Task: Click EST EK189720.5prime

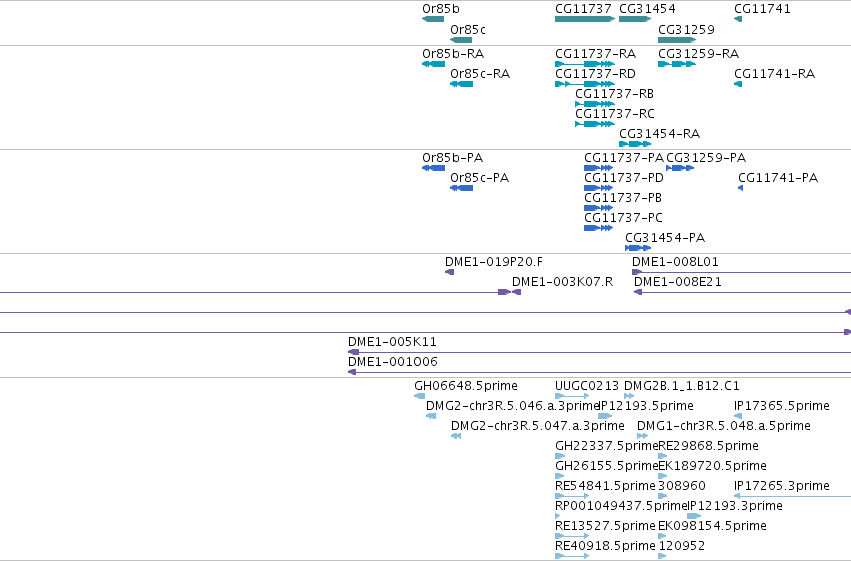Action: click(663, 476)
